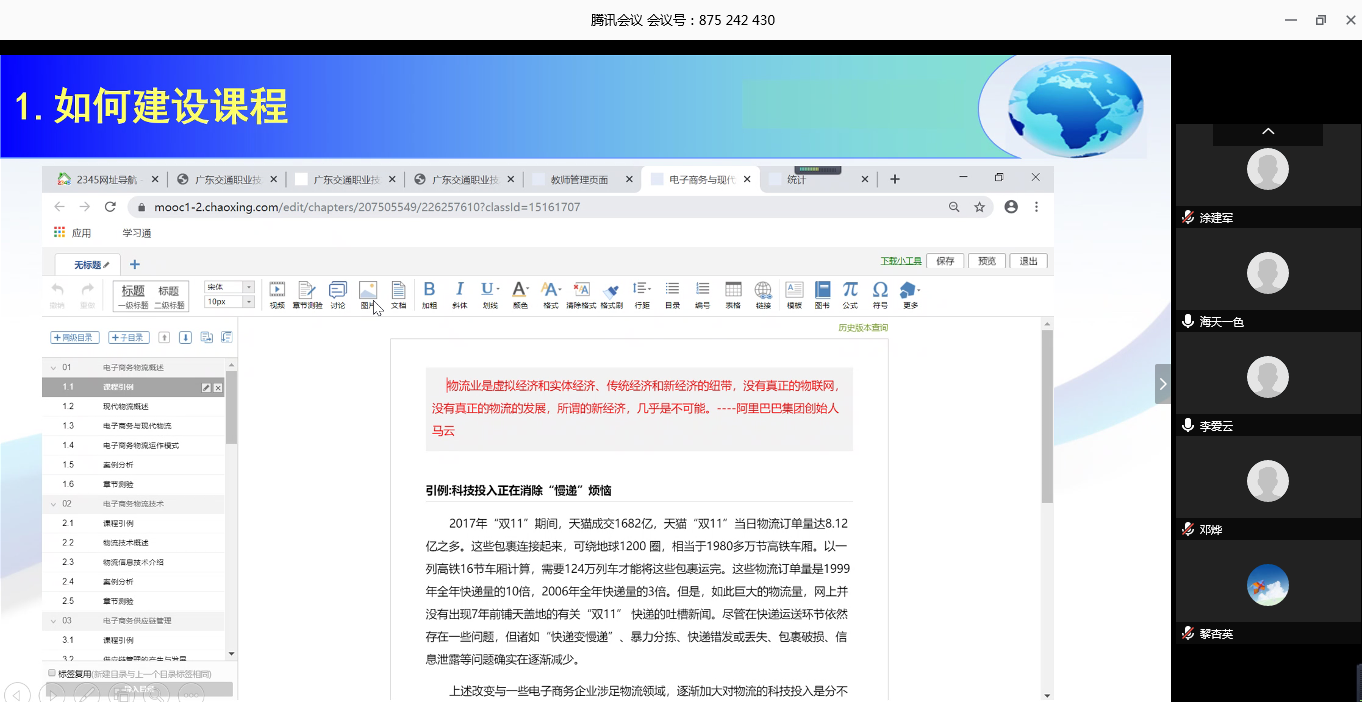The height and width of the screenshot is (702, 1362).
Task: Click the 预览 preview button
Action: pos(987,261)
